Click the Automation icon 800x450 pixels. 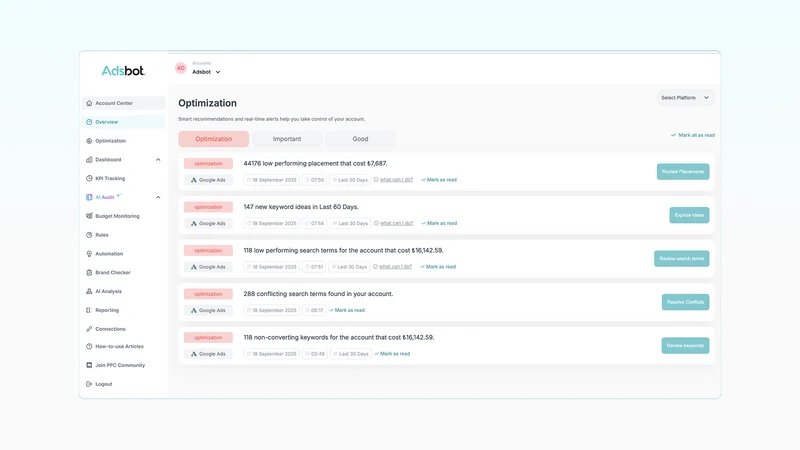89,254
